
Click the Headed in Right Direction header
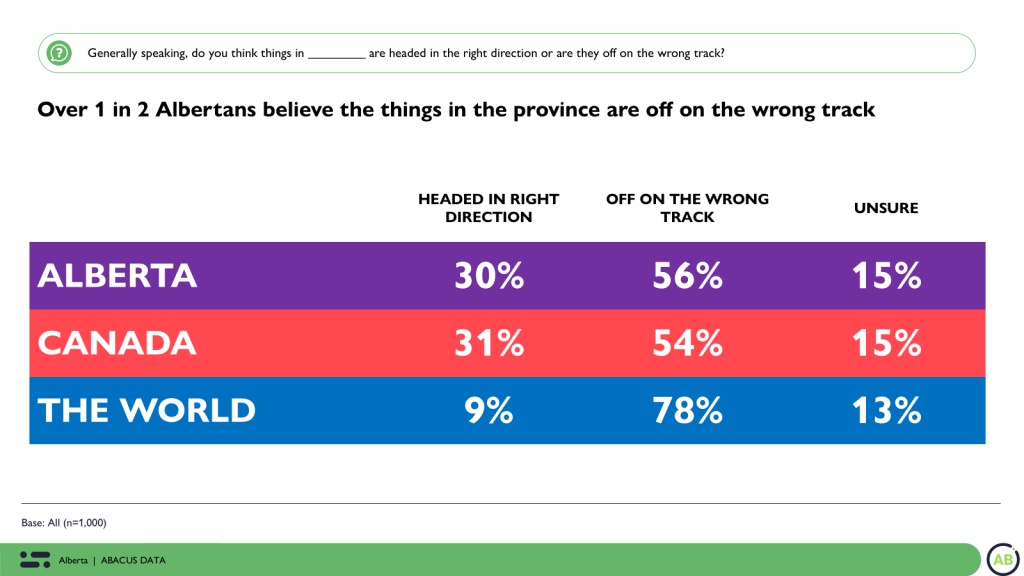488,208
